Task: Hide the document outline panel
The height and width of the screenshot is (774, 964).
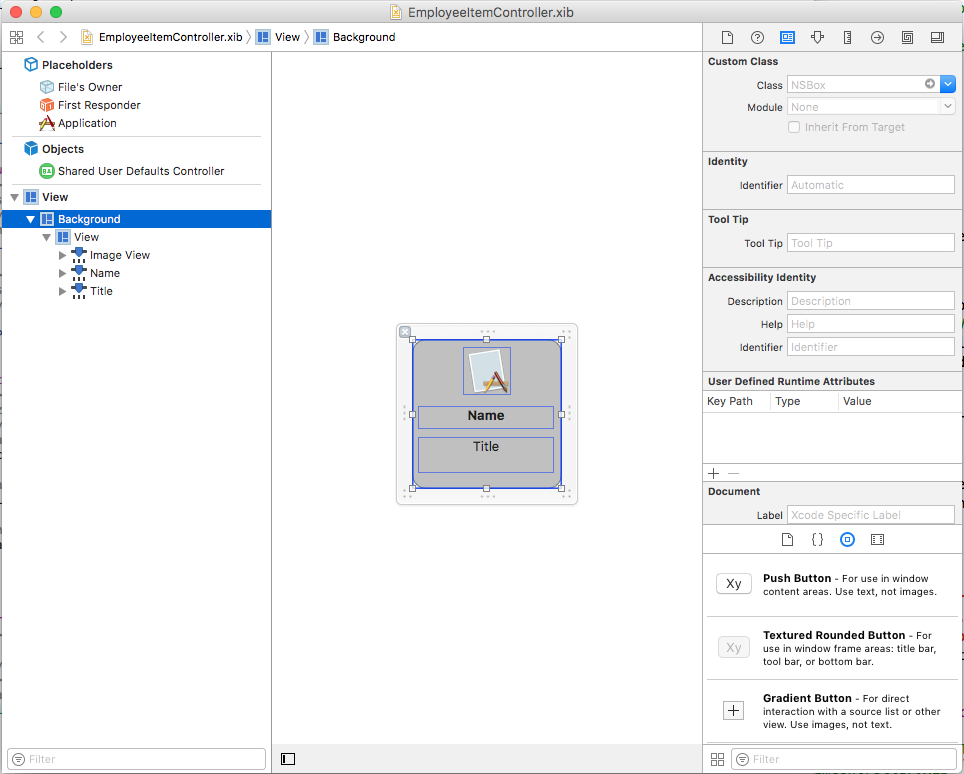Action: pyautogui.click(x=288, y=759)
